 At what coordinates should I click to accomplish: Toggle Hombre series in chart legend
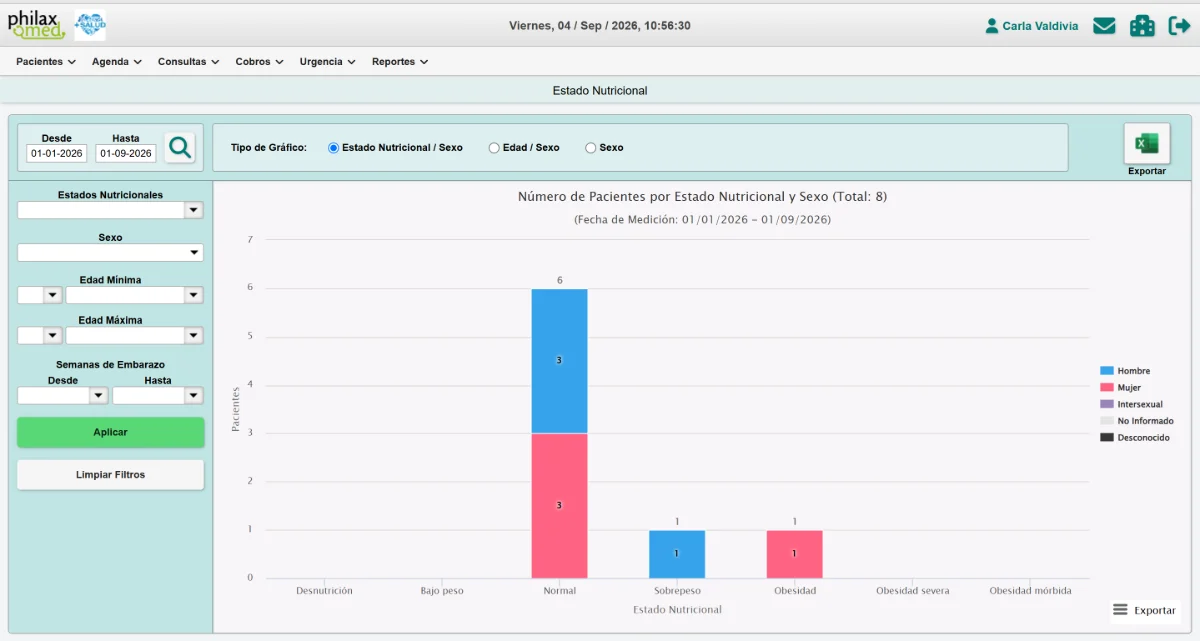tap(1125, 371)
